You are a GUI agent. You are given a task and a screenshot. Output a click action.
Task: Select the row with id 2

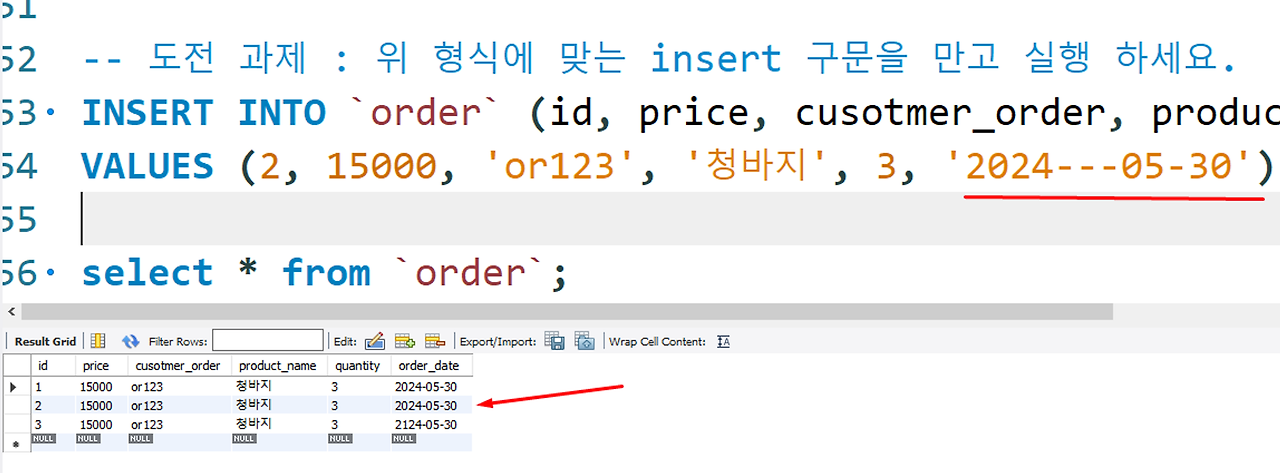[238, 405]
